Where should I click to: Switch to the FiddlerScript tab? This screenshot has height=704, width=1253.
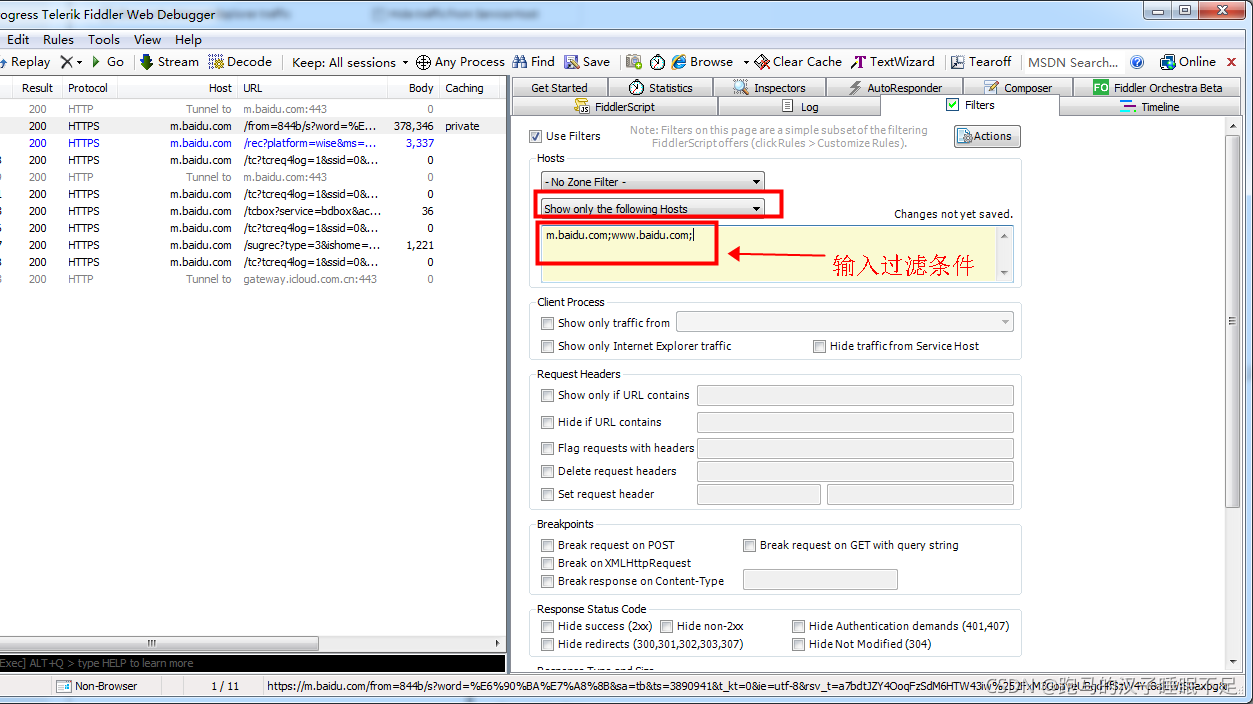click(x=615, y=107)
